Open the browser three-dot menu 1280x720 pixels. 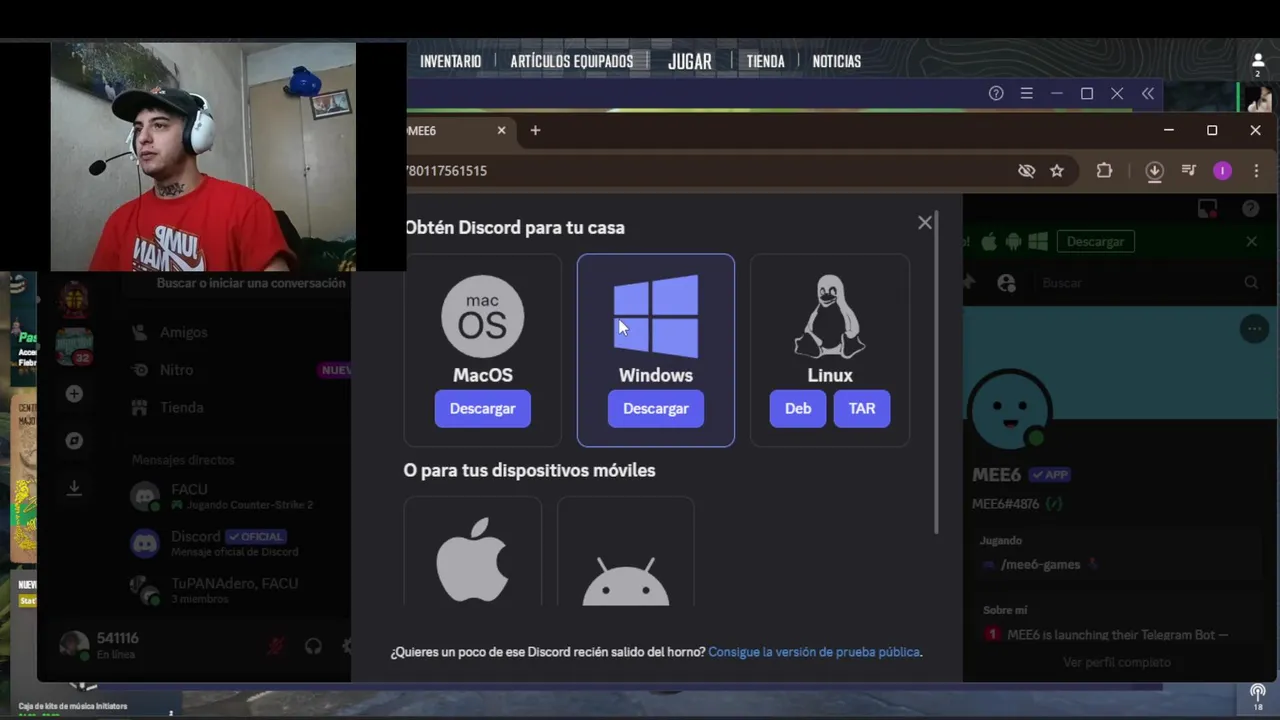(x=1256, y=171)
